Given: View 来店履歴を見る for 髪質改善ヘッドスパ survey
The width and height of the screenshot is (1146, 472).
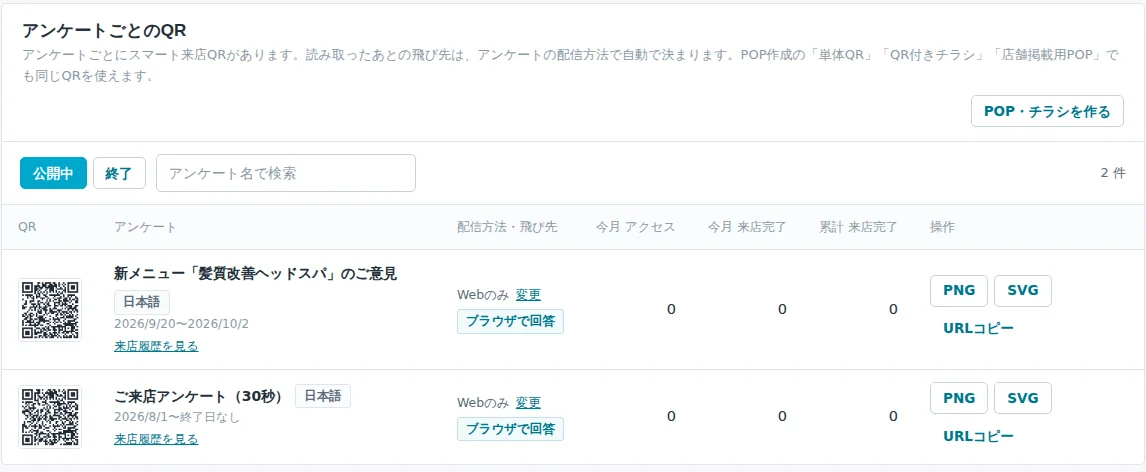Looking at the screenshot, I should [x=156, y=346].
